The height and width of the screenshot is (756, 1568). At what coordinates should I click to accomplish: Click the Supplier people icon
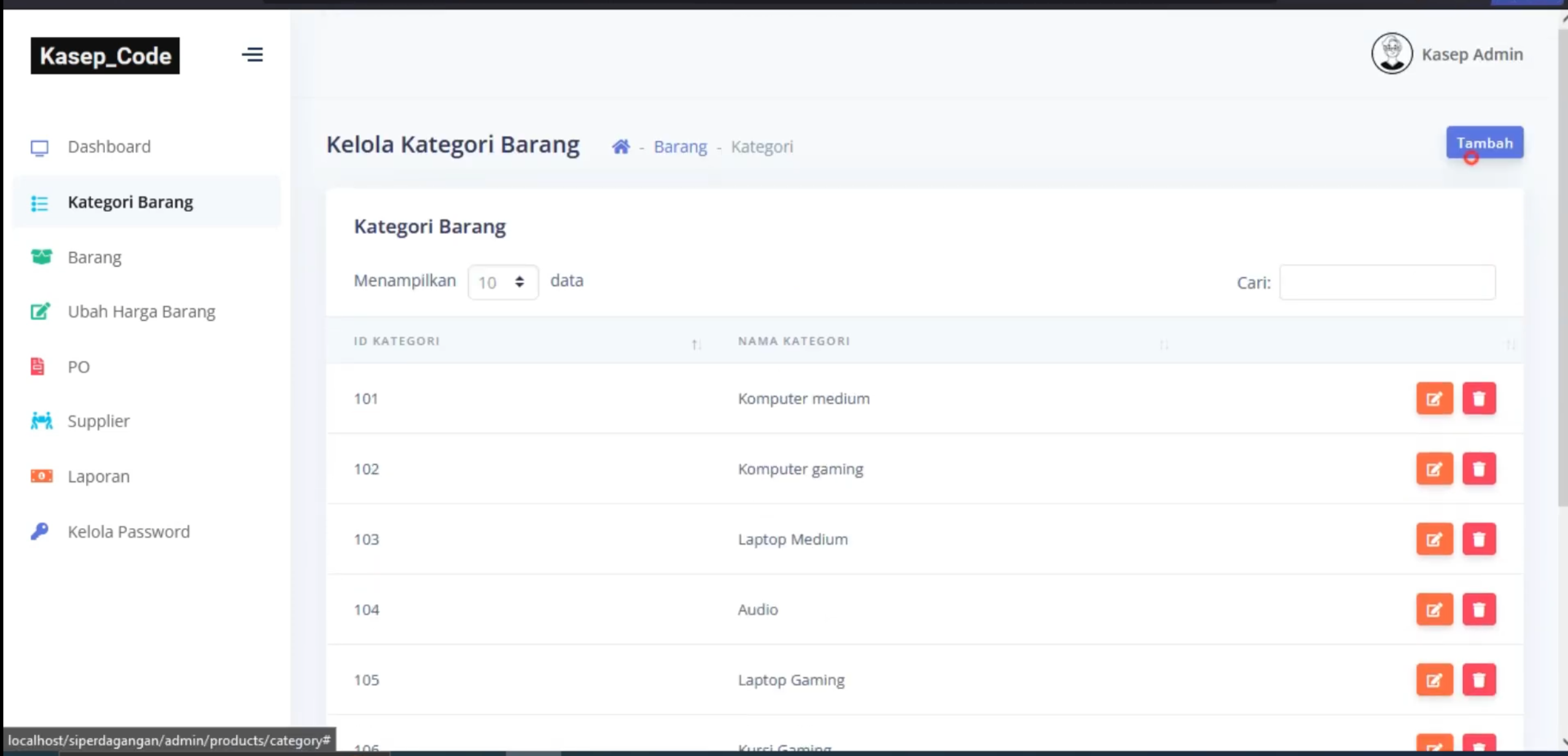pyautogui.click(x=41, y=421)
